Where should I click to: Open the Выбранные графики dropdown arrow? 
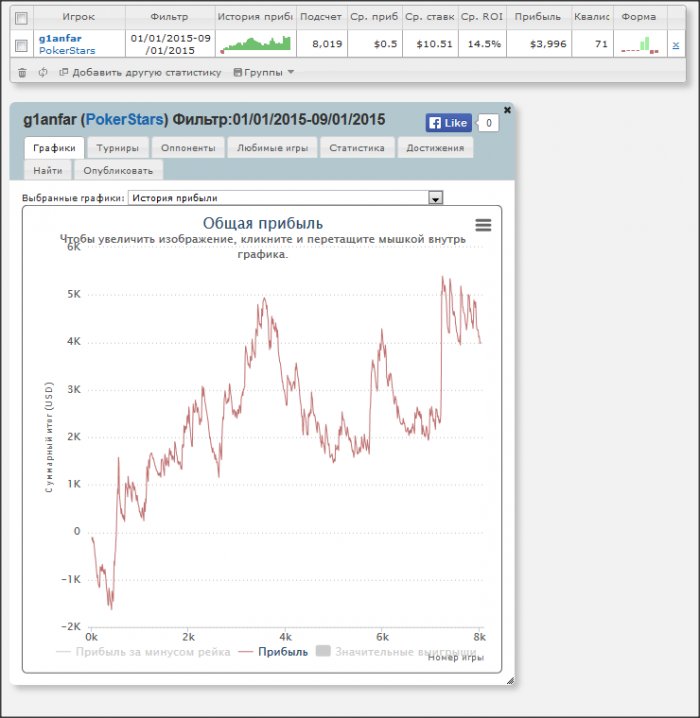pyautogui.click(x=435, y=198)
